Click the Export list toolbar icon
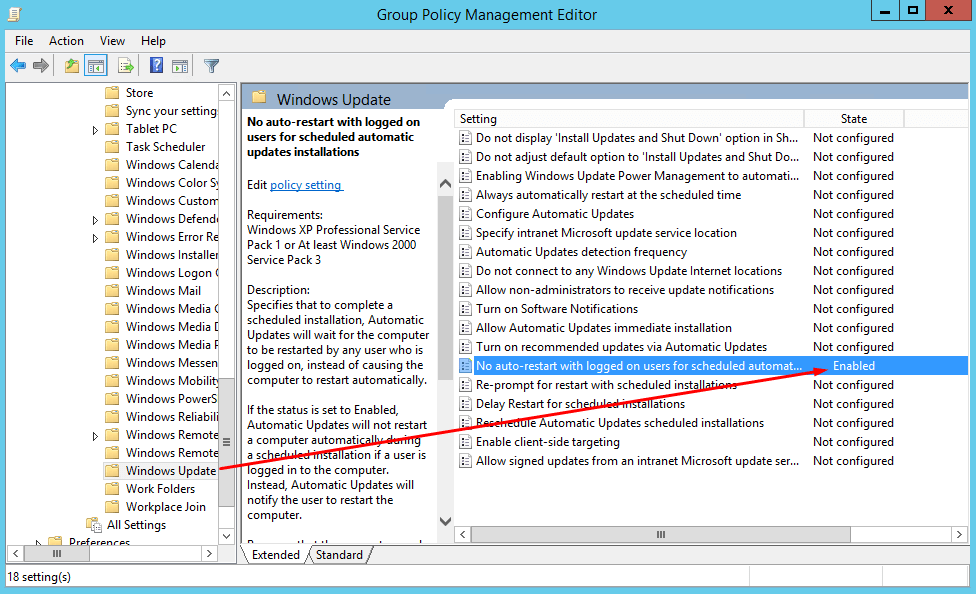This screenshot has width=976, height=594. (126, 65)
